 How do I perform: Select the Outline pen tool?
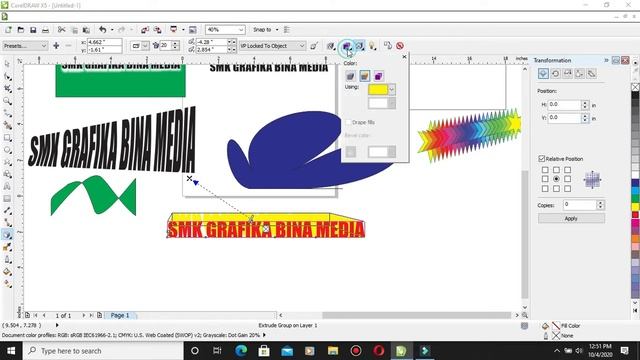[7, 259]
